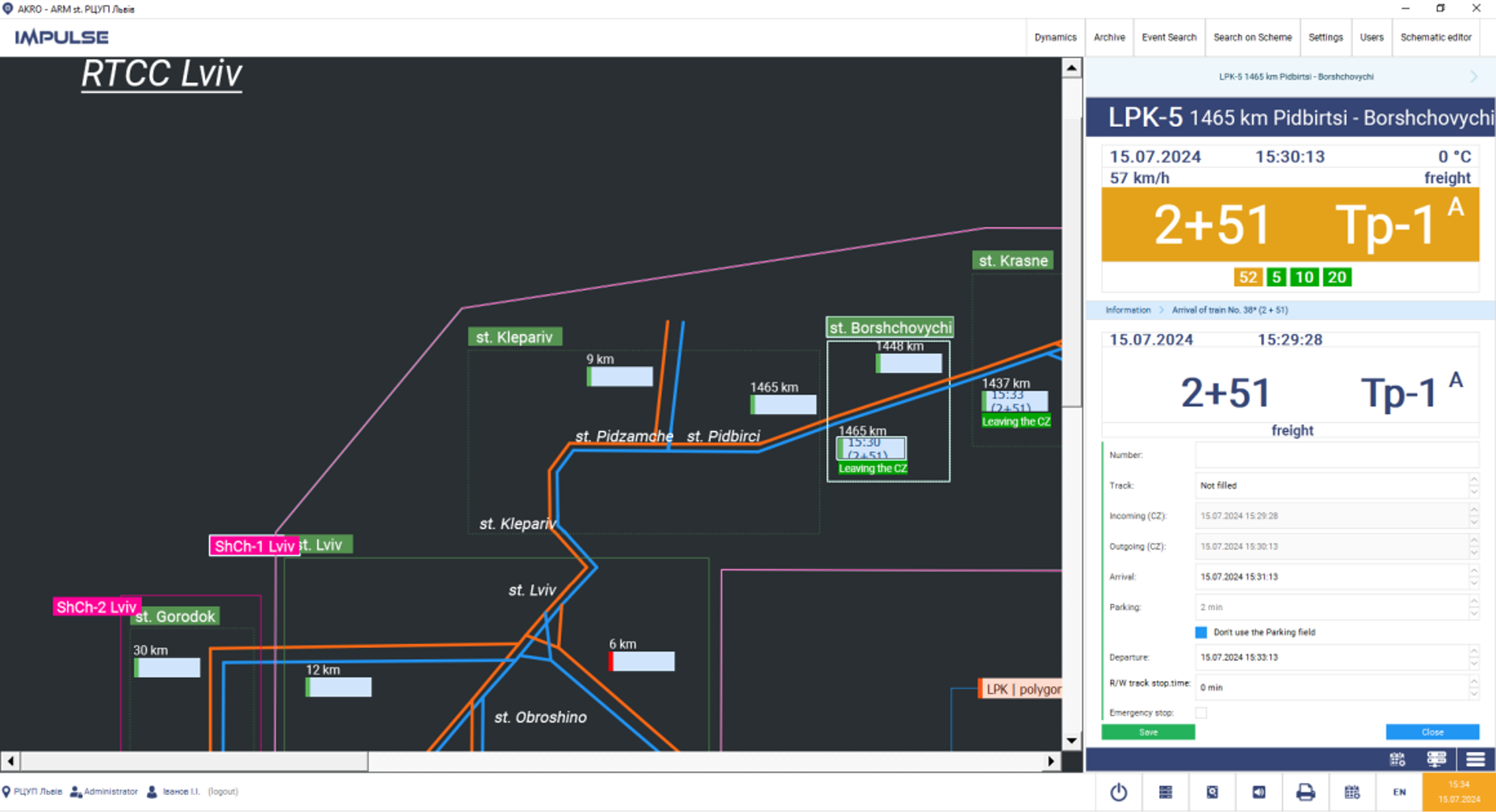The height and width of the screenshot is (812, 1496).
Task: Increase the Arrival time with up arrow
Action: click(x=1473, y=572)
